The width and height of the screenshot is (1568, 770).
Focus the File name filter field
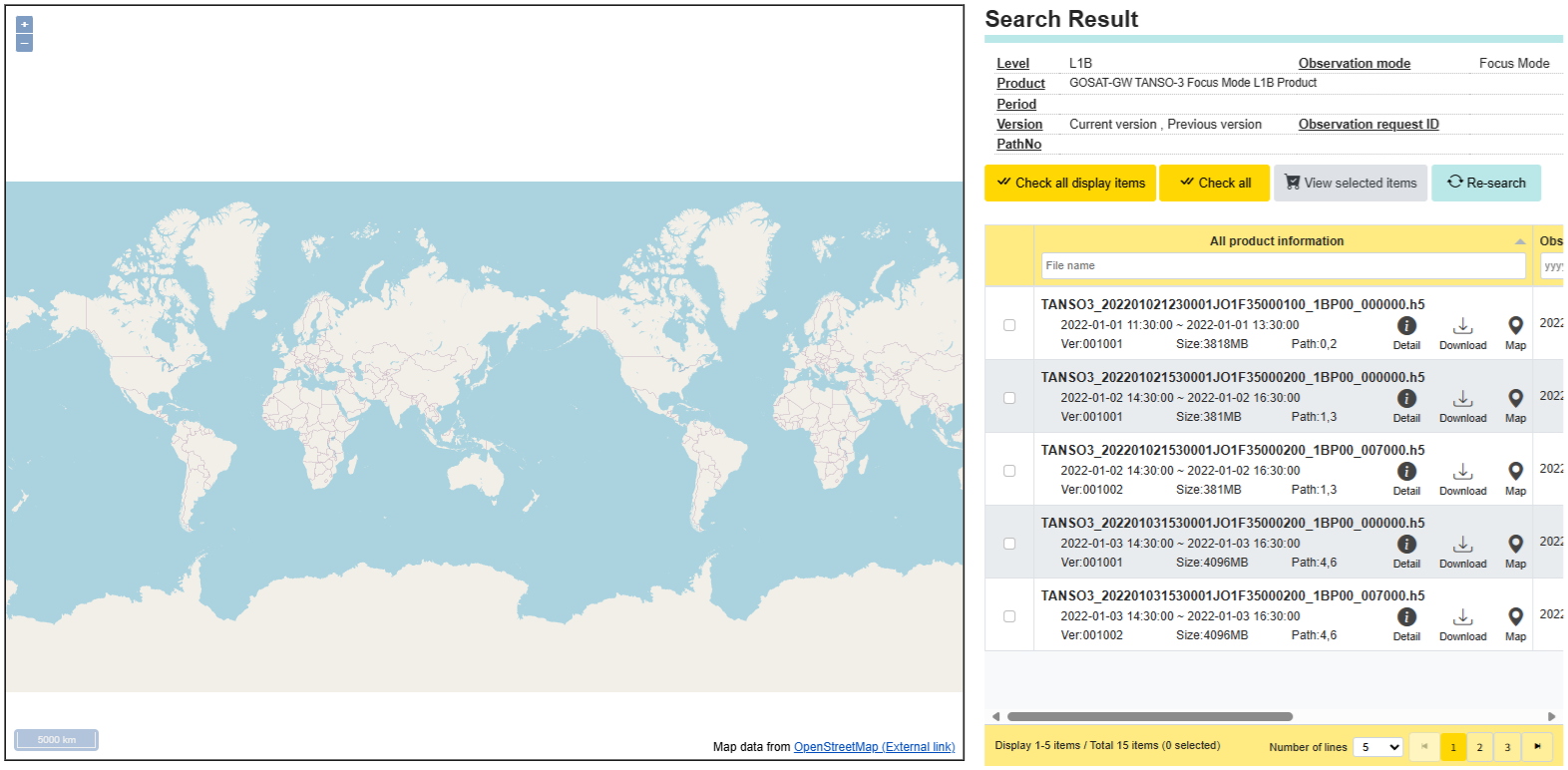point(1283,266)
